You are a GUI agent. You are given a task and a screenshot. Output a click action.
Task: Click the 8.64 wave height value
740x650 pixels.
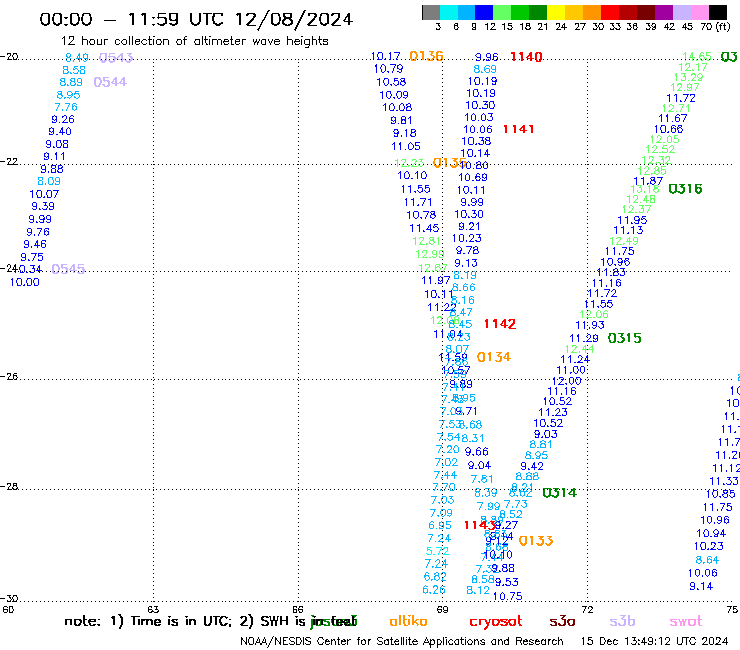tap(707, 560)
